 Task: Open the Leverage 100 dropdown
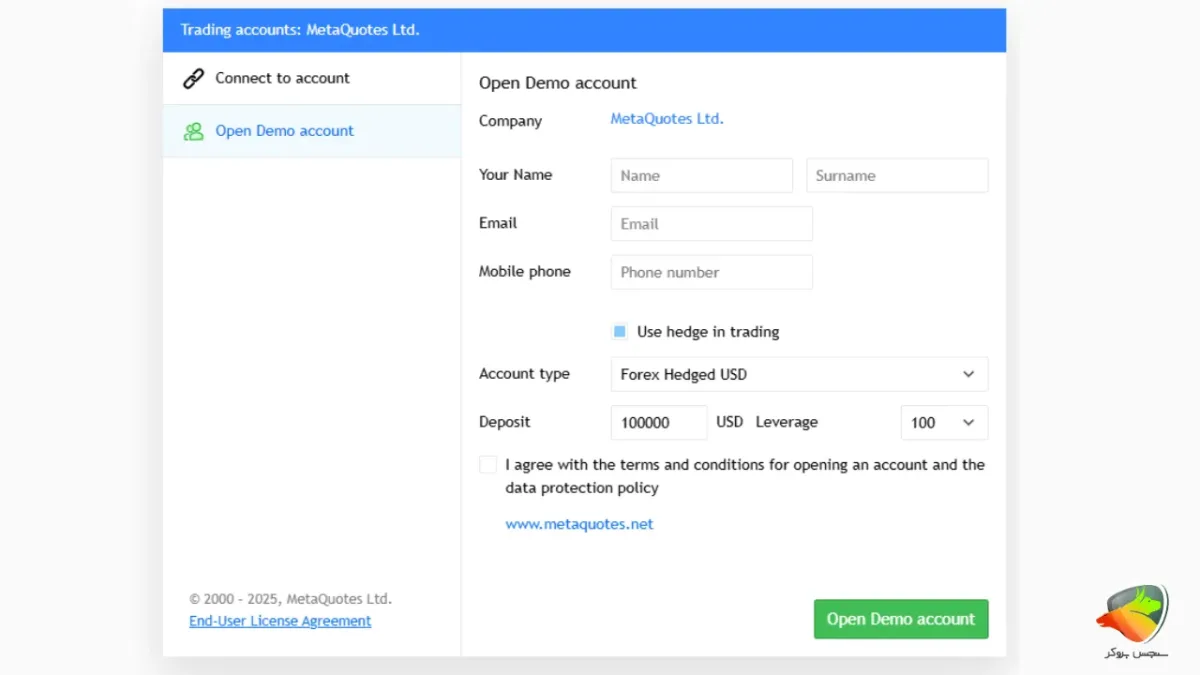[944, 422]
